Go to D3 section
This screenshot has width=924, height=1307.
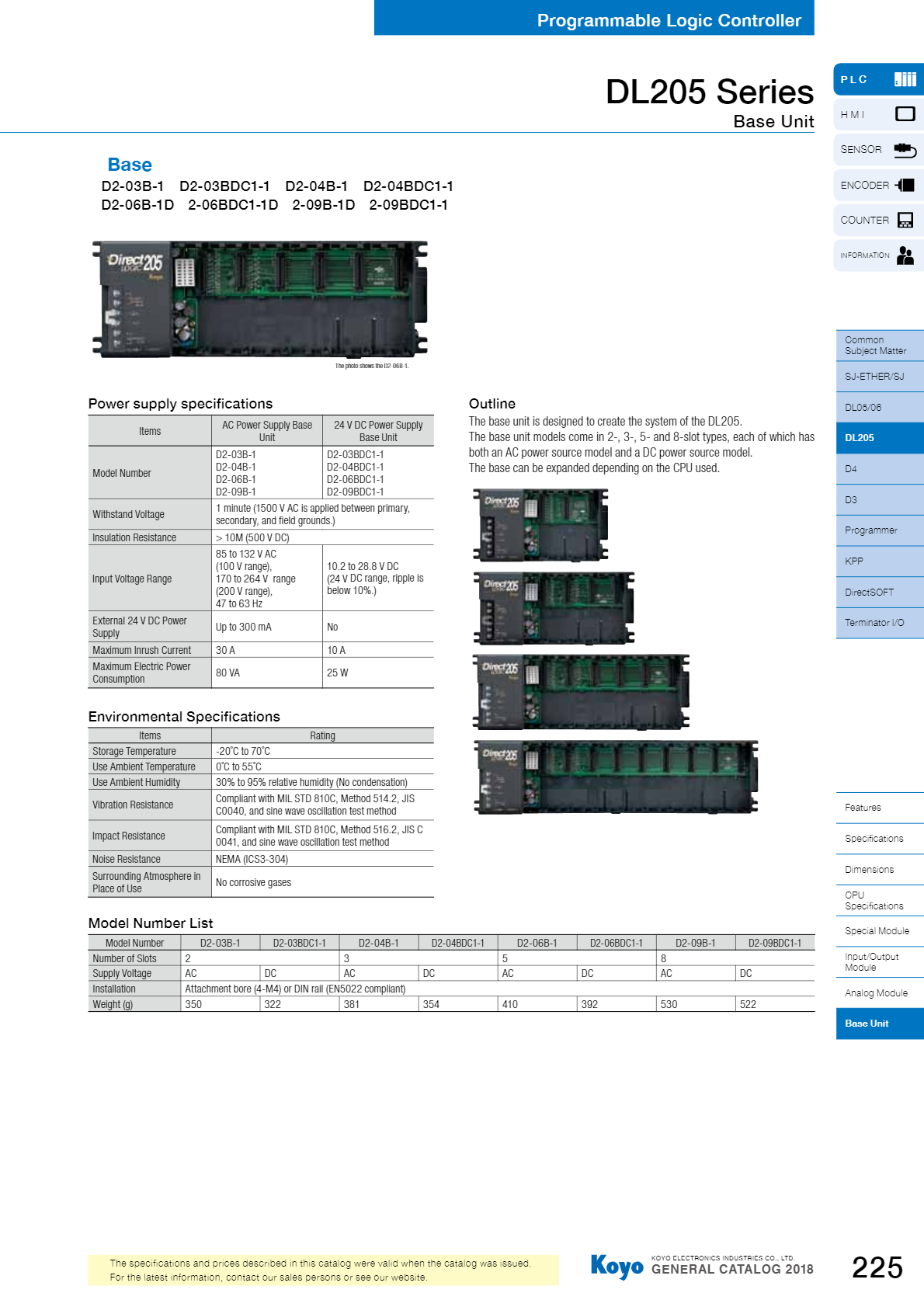(x=880, y=500)
